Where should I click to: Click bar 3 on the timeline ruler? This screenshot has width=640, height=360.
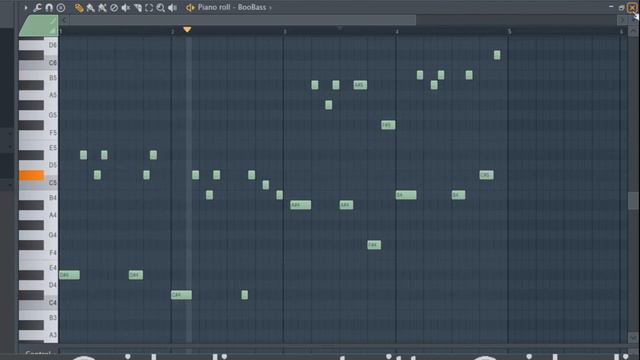[x=285, y=31]
